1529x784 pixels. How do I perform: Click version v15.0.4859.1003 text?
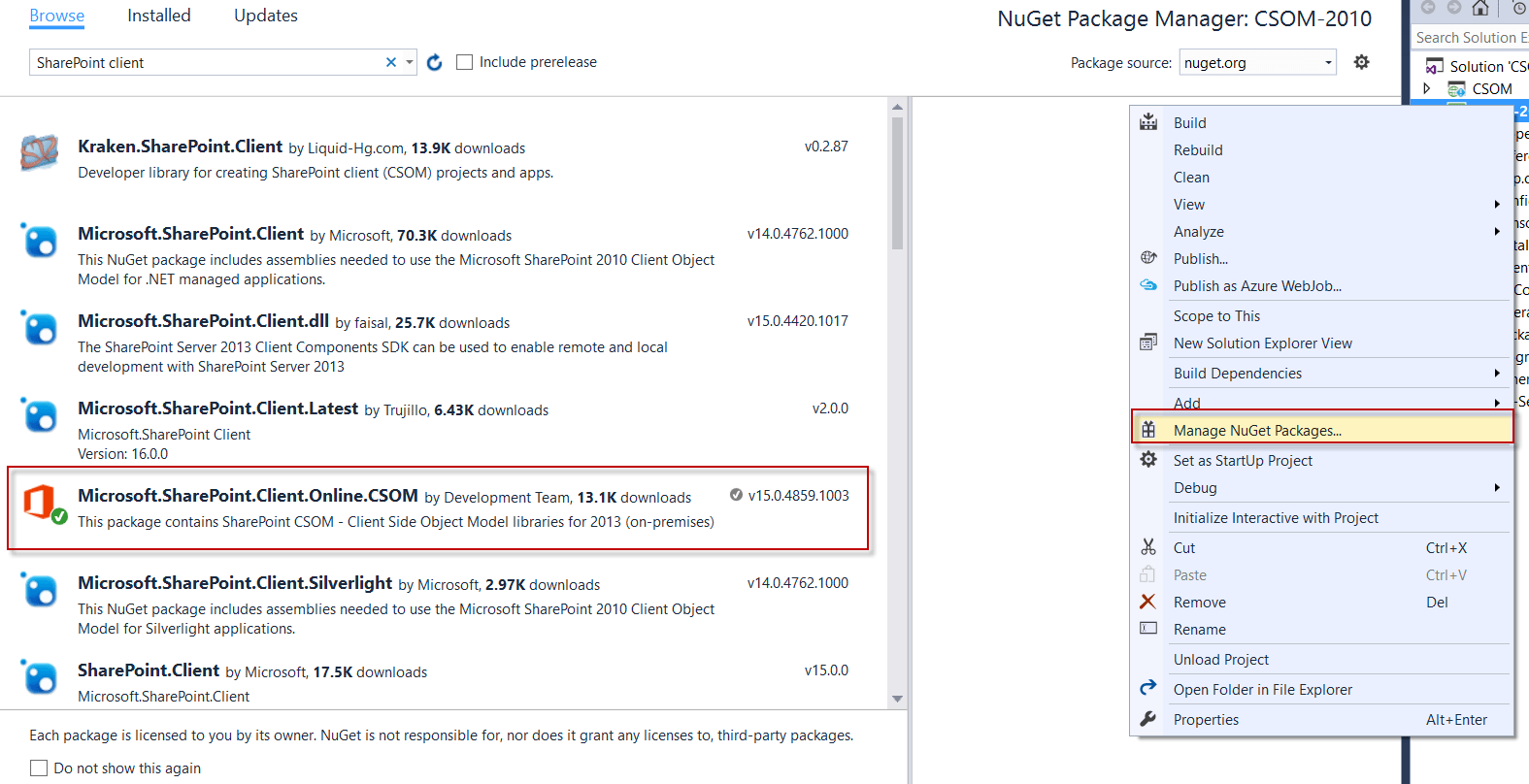pyautogui.click(x=798, y=495)
